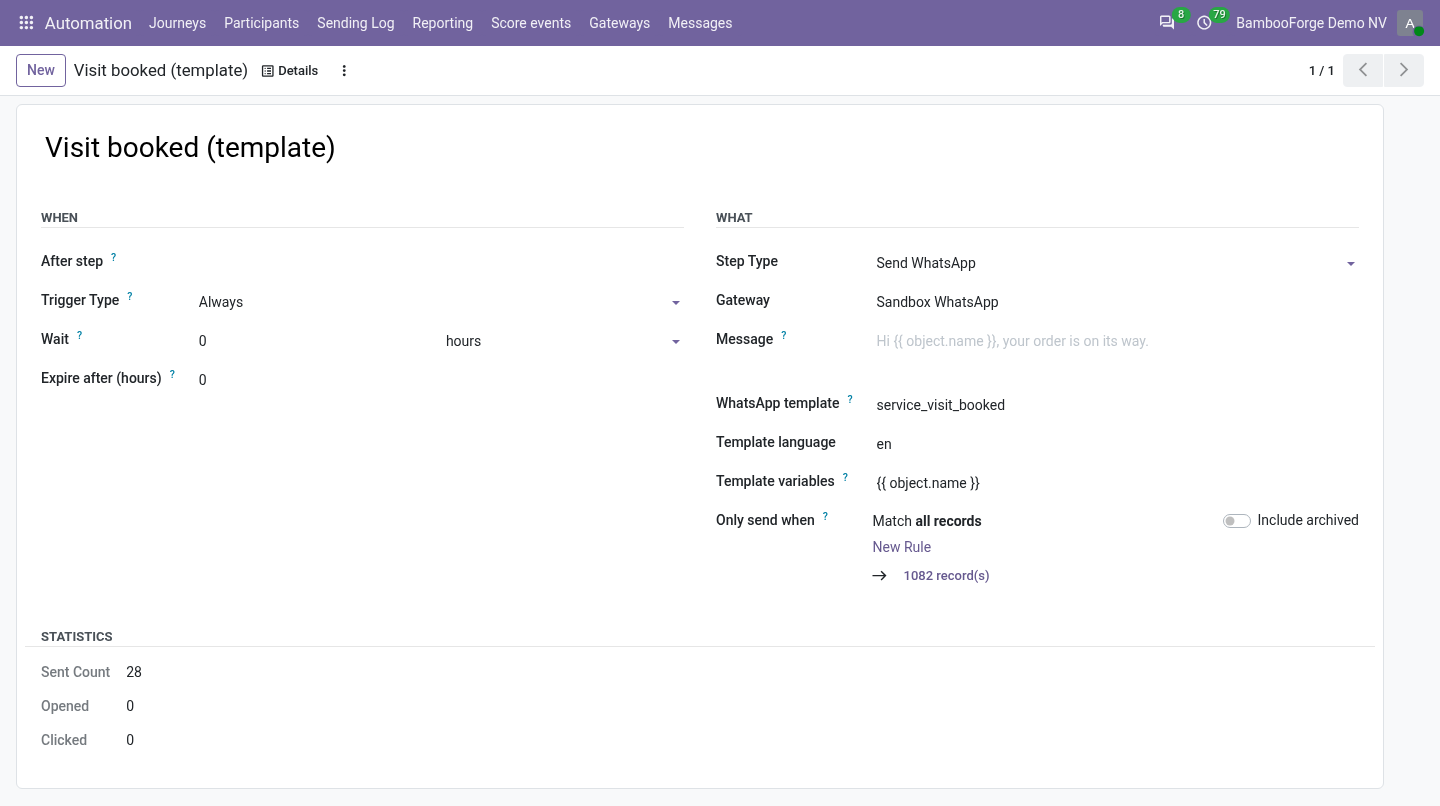Open the conversations icon with badge 8
Image resolution: width=1440 pixels, height=806 pixels.
pyautogui.click(x=1167, y=23)
